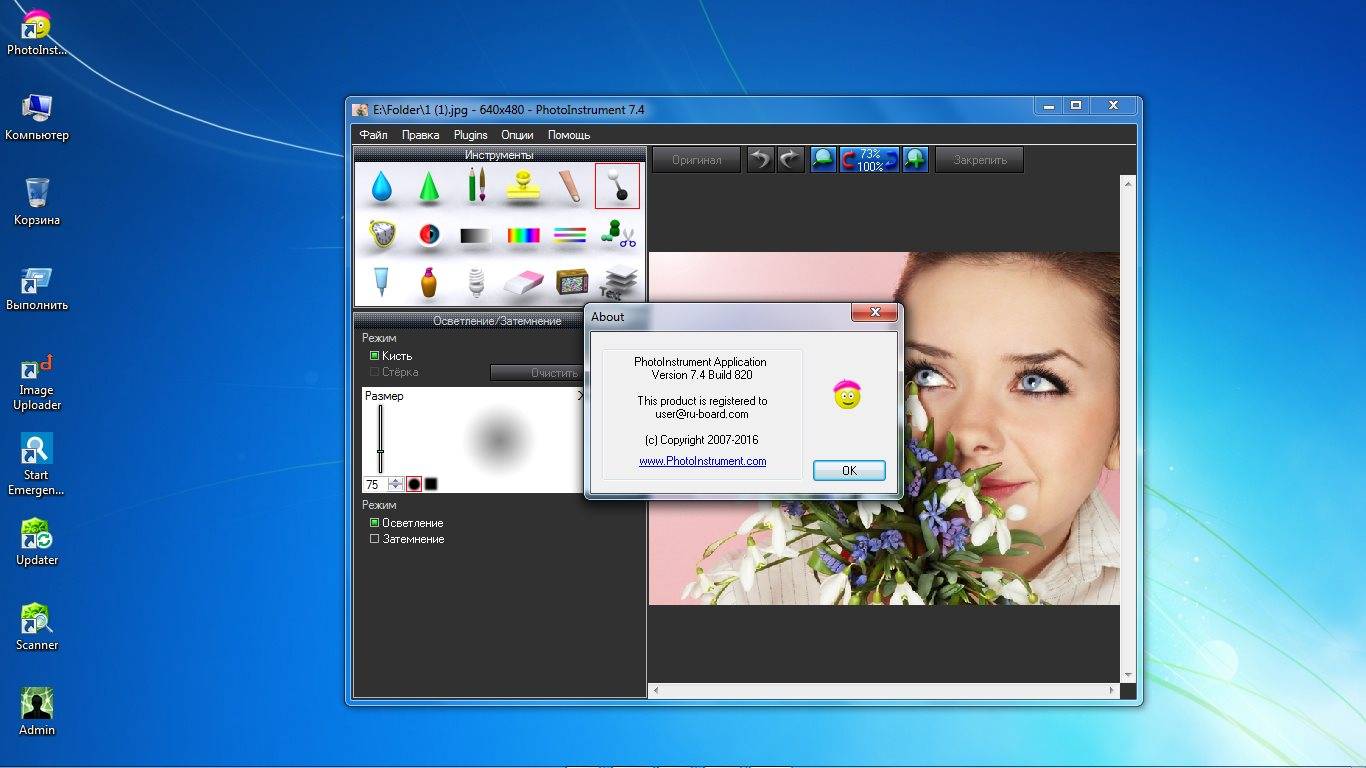Click the size spinner arrows
Image resolution: width=1366 pixels, height=768 pixels.
point(395,484)
